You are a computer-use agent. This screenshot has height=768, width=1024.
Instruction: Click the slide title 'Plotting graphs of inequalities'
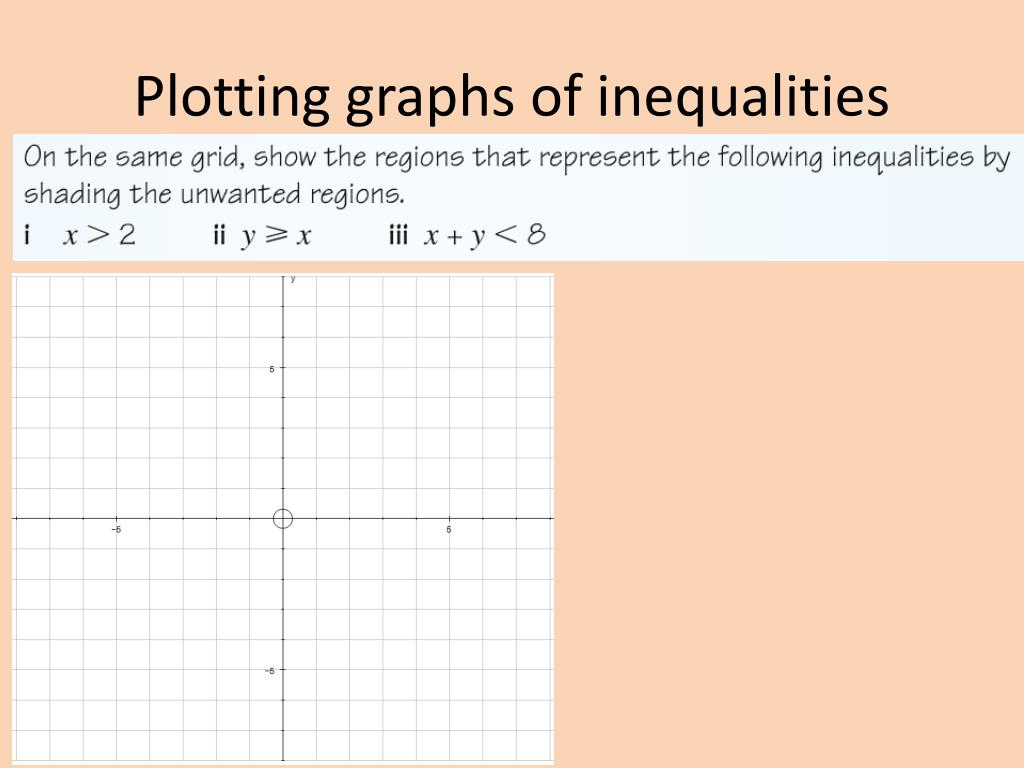(511, 97)
